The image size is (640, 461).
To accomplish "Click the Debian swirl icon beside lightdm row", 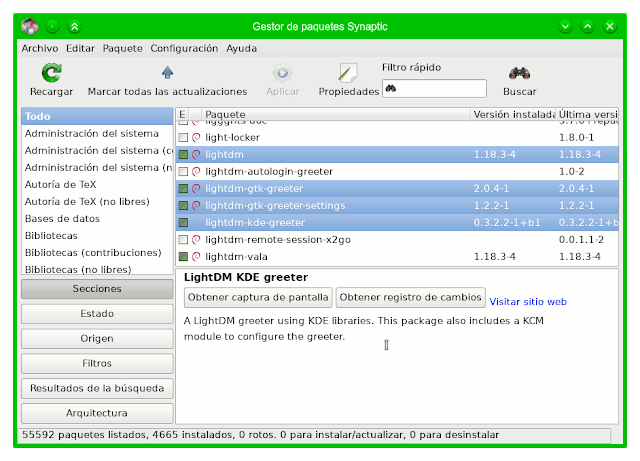I will click(x=196, y=154).
